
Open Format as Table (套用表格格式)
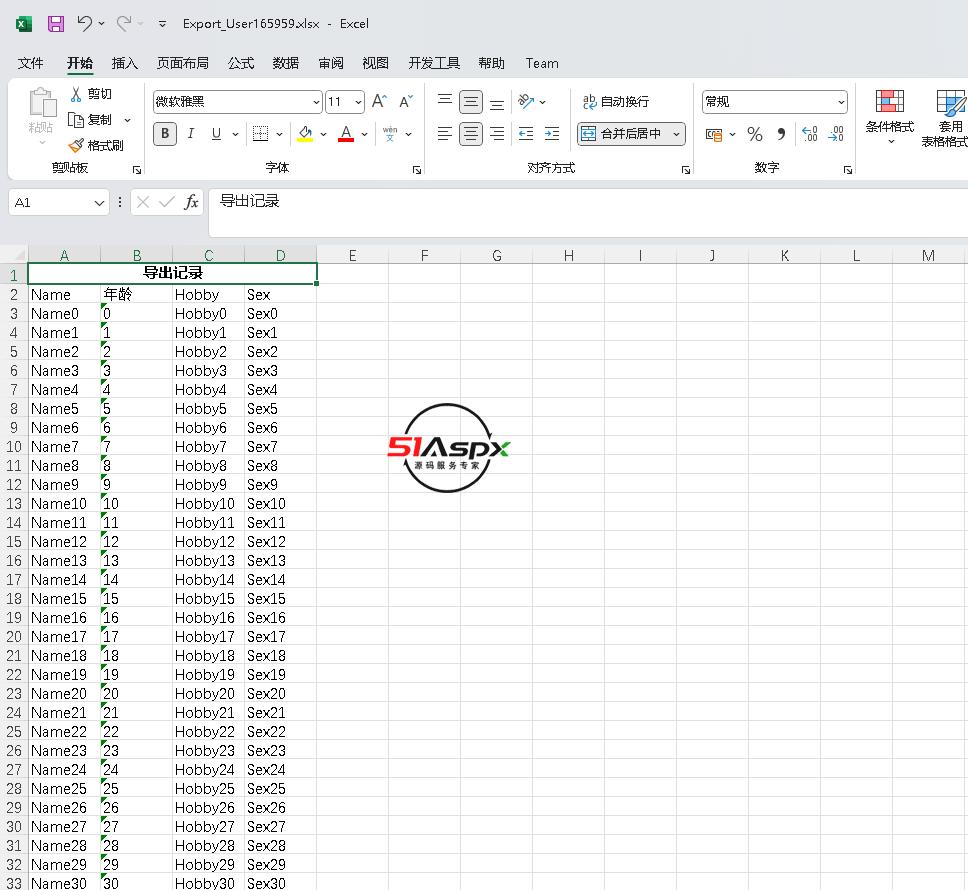coord(945,117)
